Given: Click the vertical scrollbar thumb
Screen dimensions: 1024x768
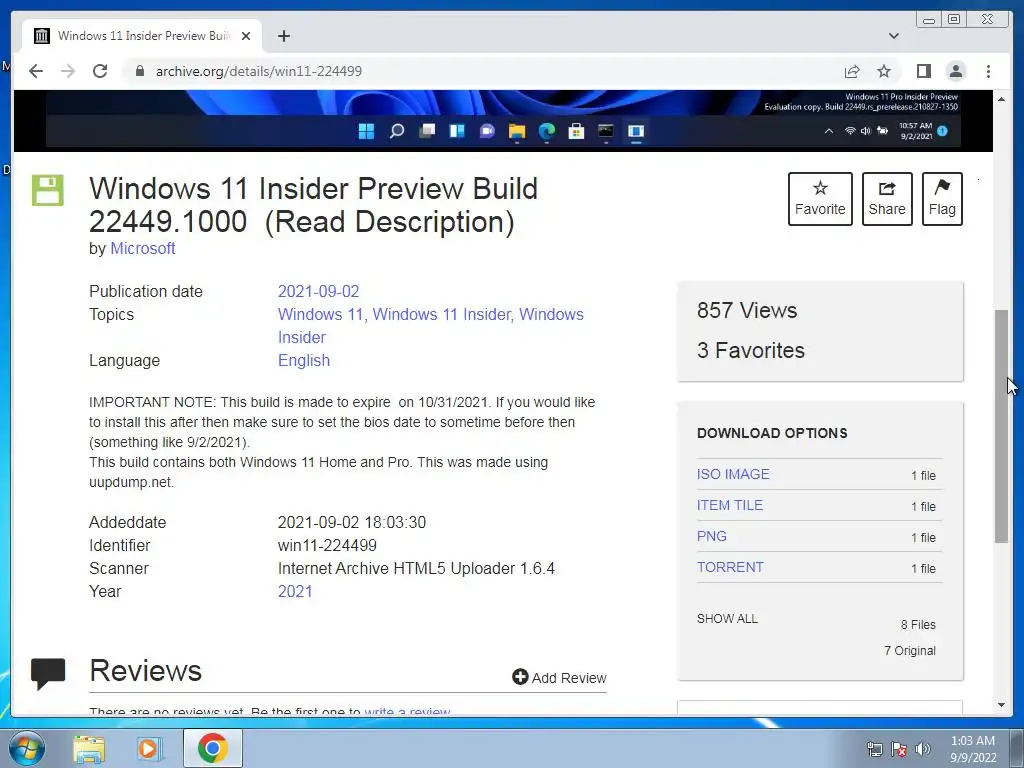Looking at the screenshot, I should [1001, 426].
